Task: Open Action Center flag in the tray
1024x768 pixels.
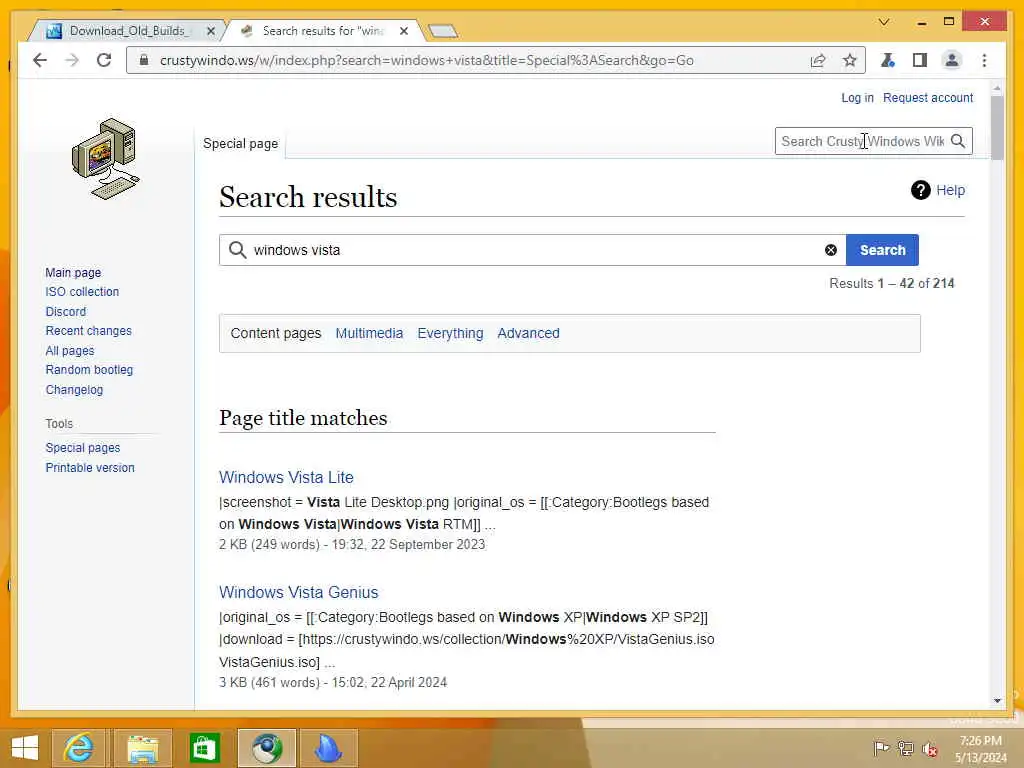Action: [x=881, y=748]
